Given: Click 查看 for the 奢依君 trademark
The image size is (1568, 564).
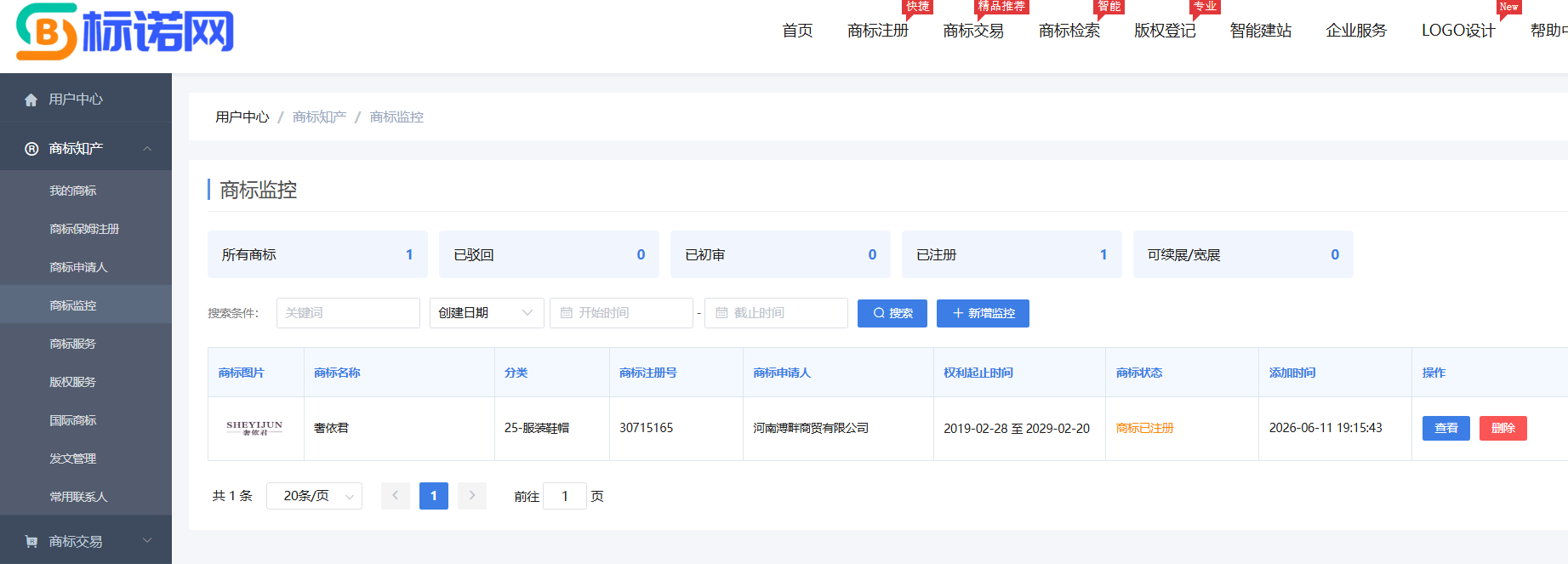Looking at the screenshot, I should click(1446, 428).
